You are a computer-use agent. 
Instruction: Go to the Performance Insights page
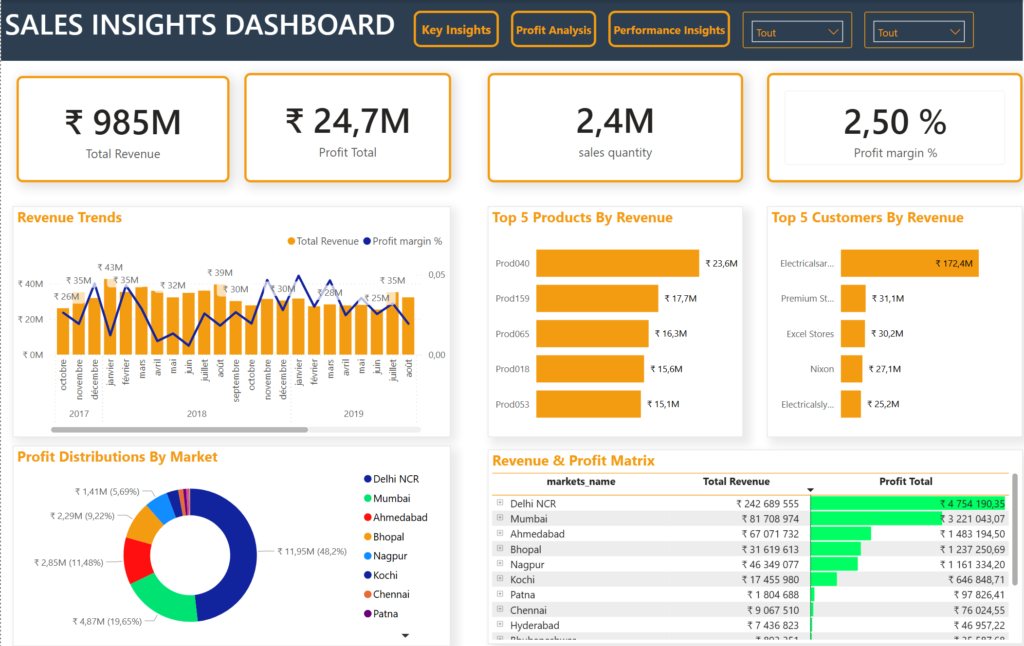pos(669,30)
